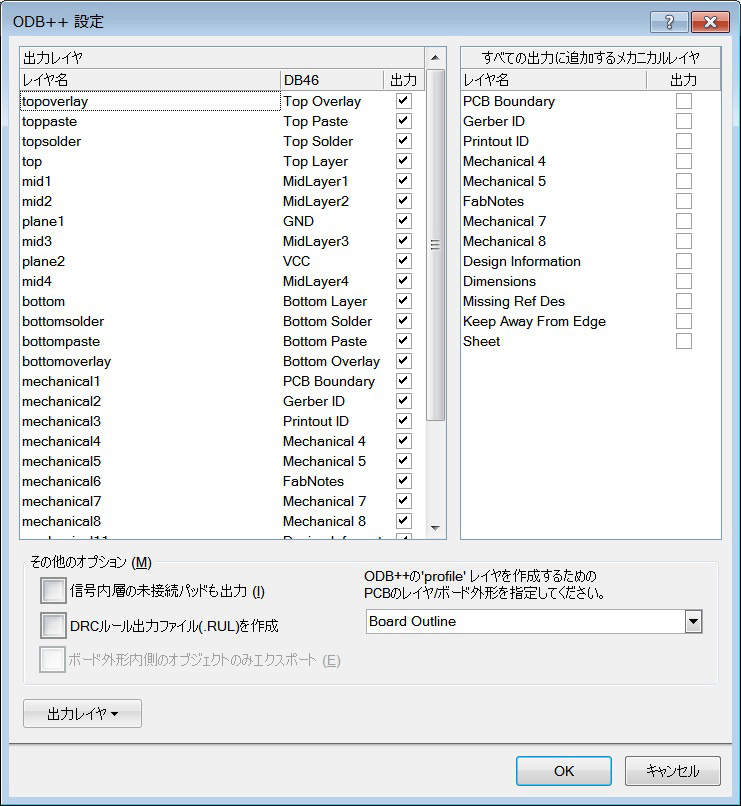Enable Keep Away From Edge output
The width and height of the screenshot is (741, 806).
point(683,321)
